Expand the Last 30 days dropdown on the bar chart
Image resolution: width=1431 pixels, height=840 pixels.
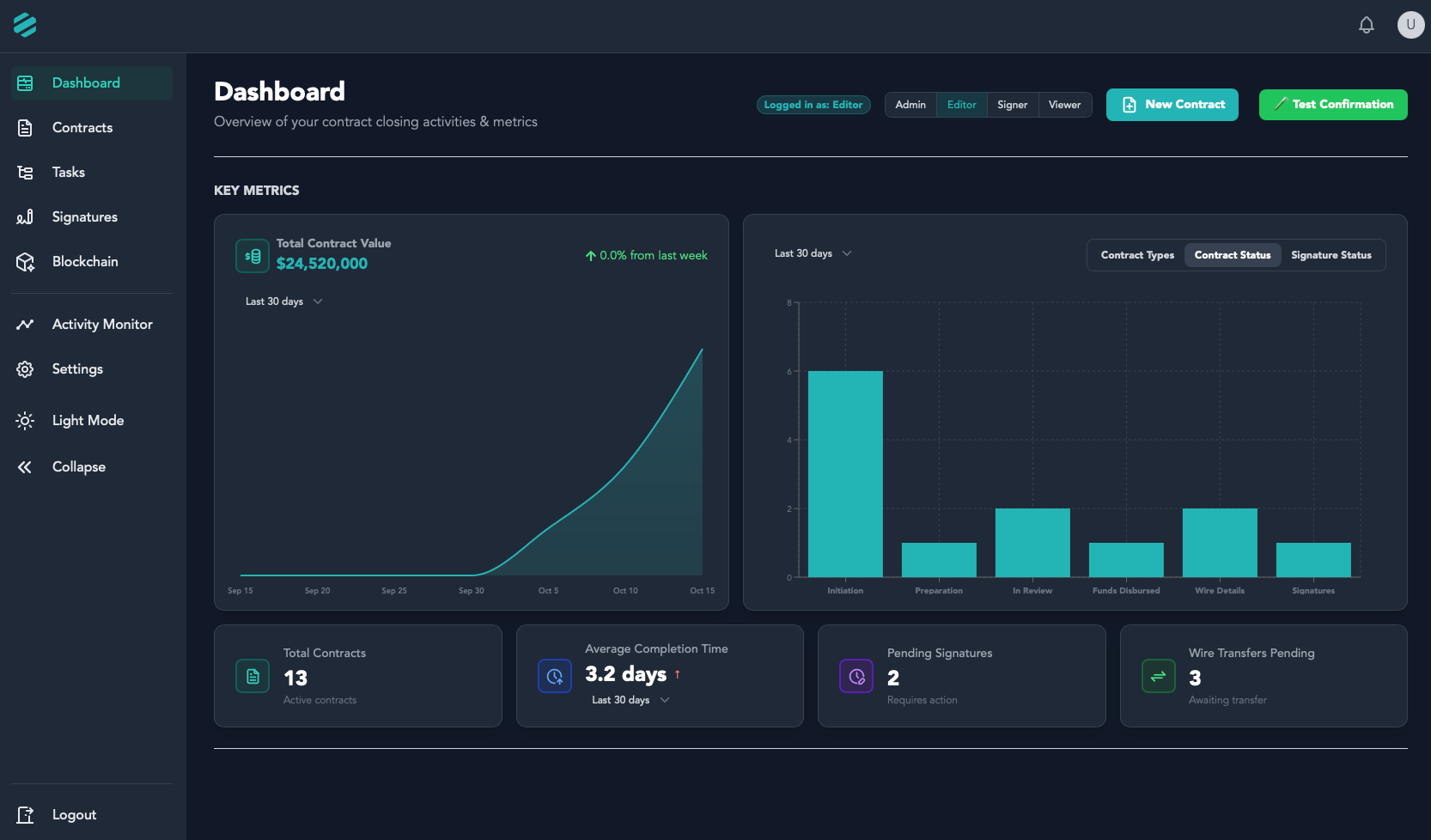[x=813, y=253]
